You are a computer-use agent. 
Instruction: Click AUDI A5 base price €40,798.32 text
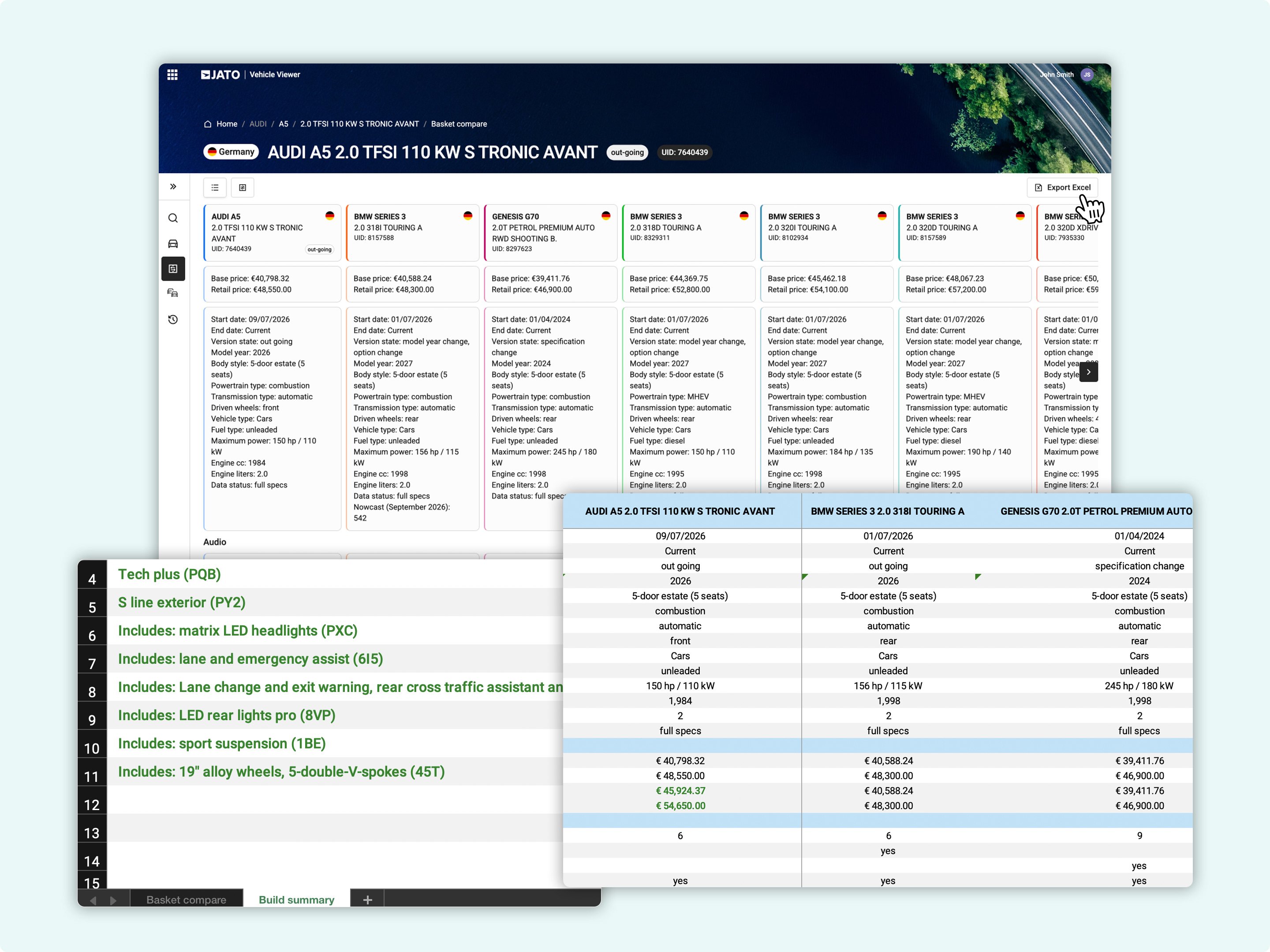coord(250,279)
